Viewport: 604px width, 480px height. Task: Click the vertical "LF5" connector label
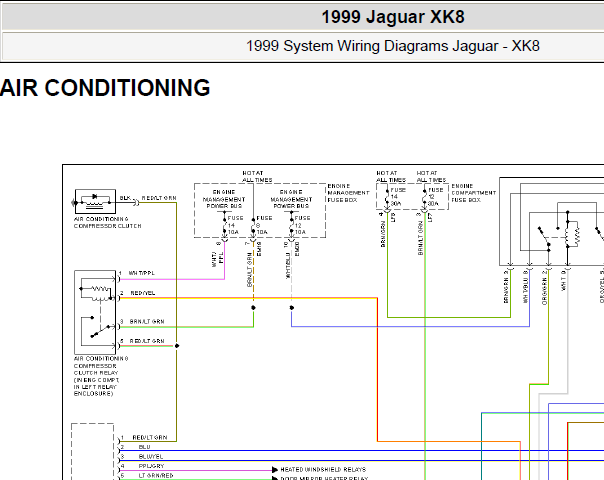(393, 217)
